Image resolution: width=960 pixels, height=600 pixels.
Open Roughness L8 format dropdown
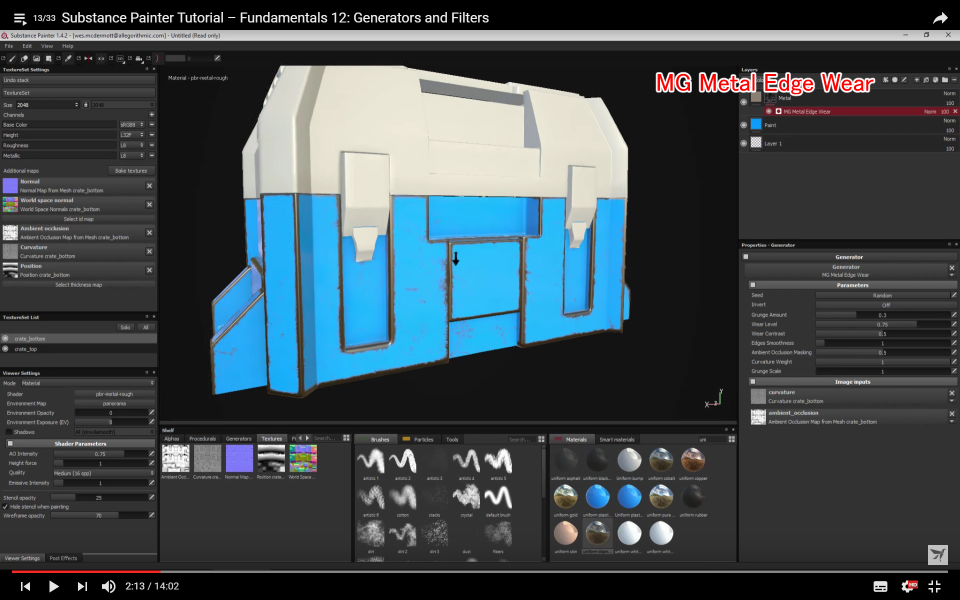click(x=132, y=145)
